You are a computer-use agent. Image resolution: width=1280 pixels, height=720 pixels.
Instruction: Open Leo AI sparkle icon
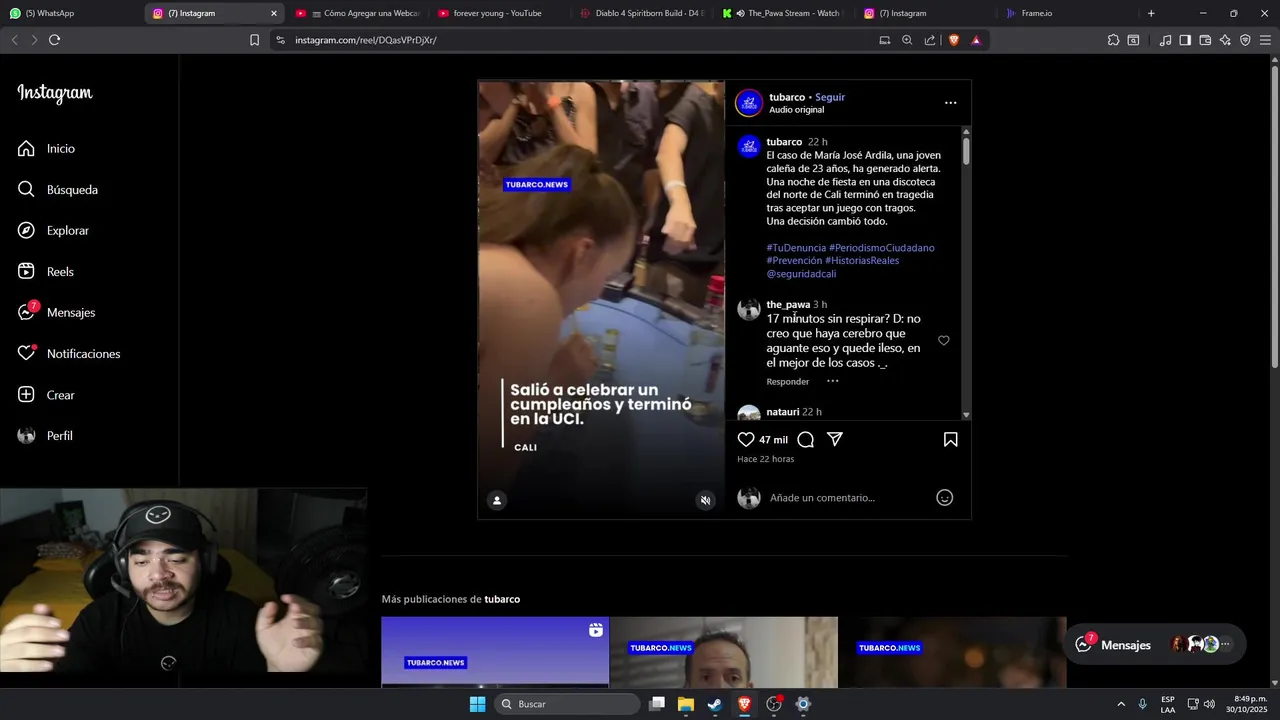coord(1226,40)
